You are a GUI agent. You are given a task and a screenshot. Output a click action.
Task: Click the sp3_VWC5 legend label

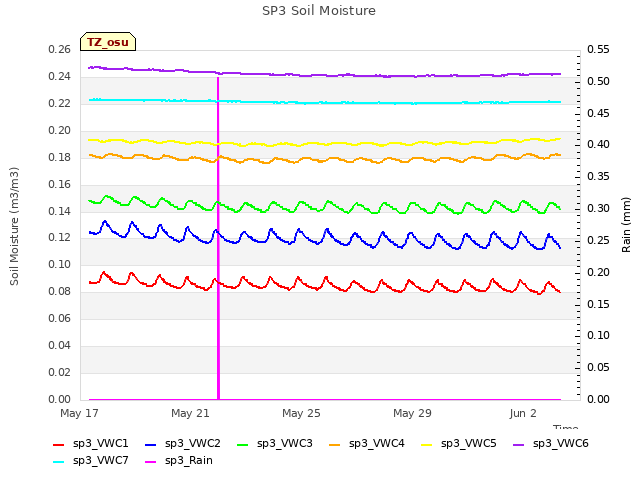click(469, 443)
